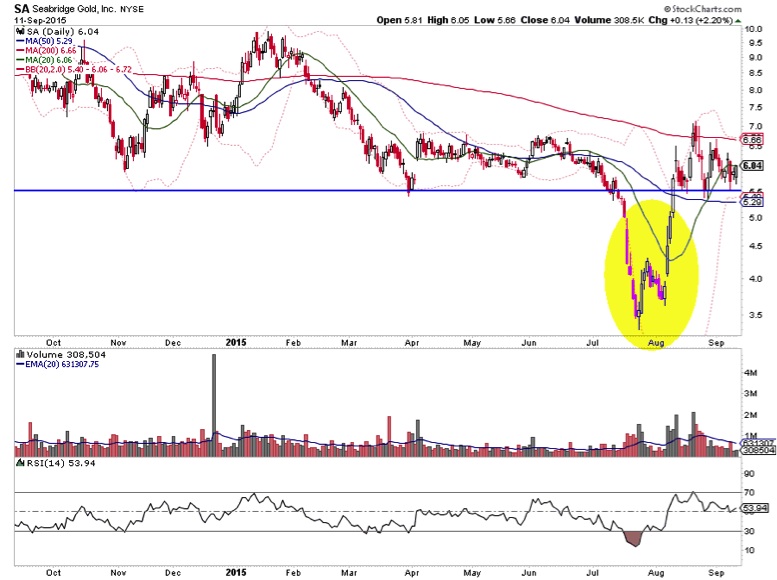Click the 'Volume 308.5K' header value

coord(610,20)
